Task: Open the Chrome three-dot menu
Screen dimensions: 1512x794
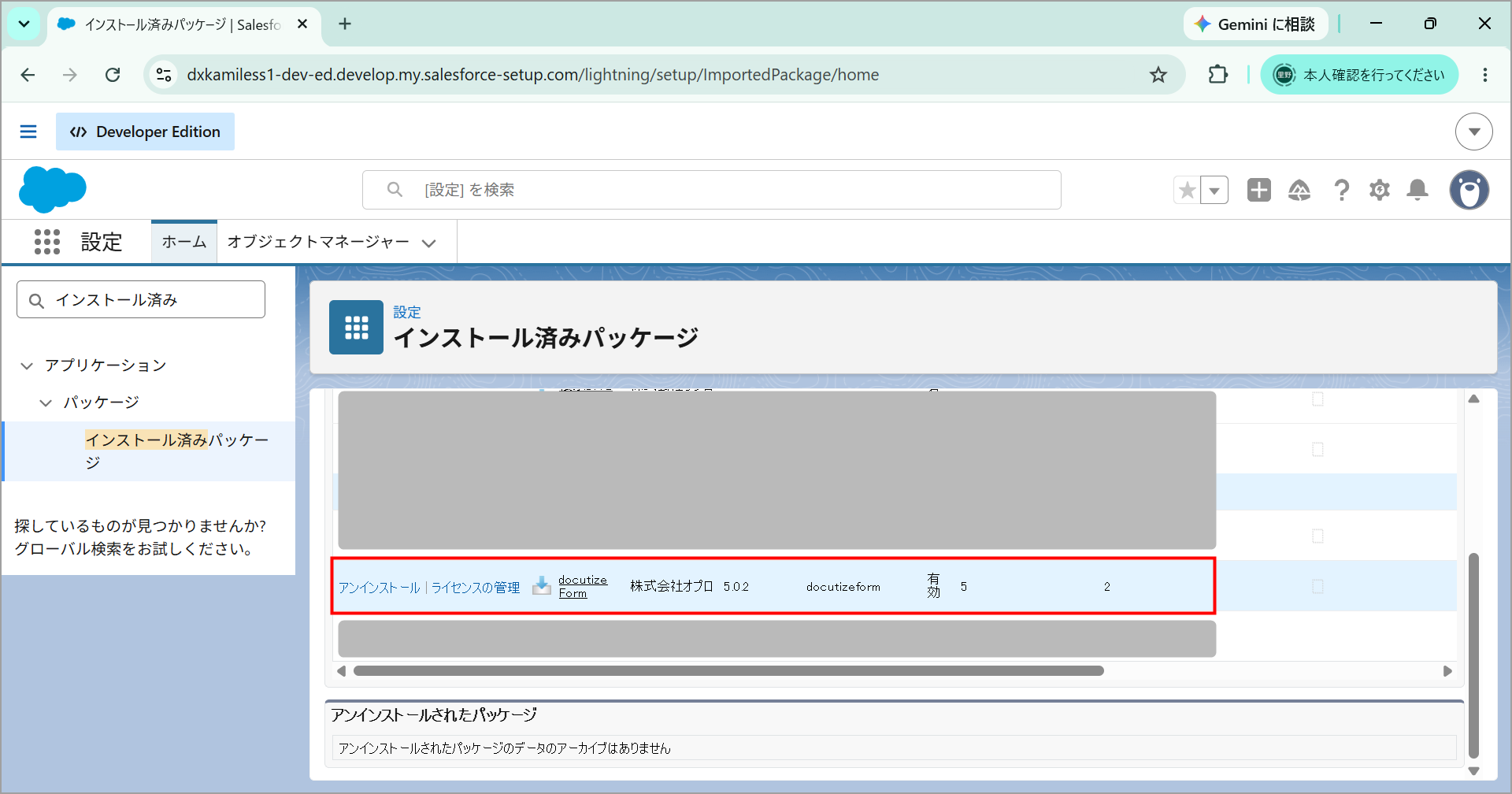Action: (1484, 75)
